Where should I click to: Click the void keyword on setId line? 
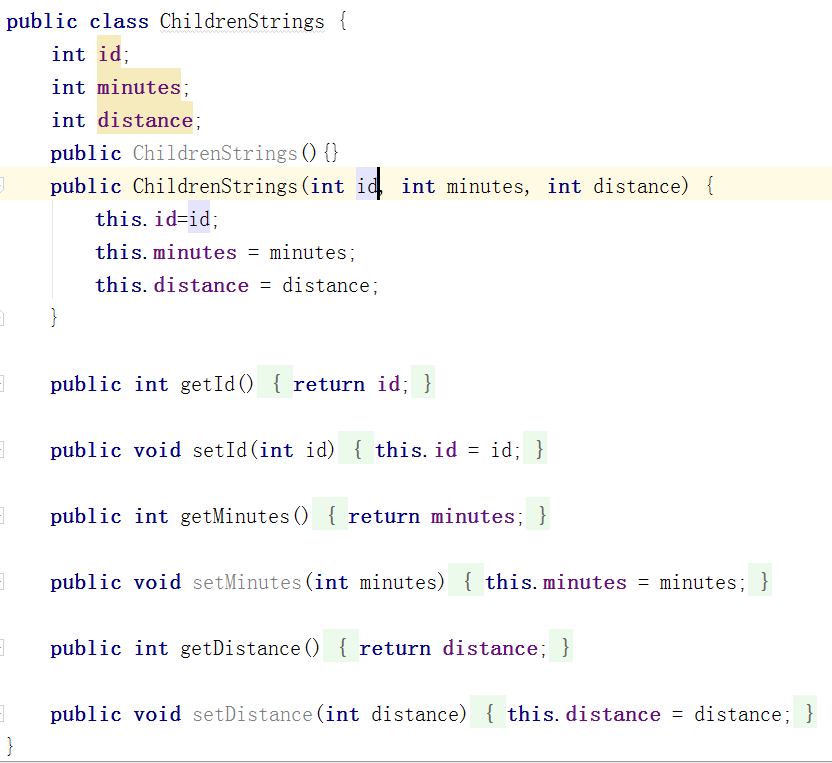click(157, 450)
